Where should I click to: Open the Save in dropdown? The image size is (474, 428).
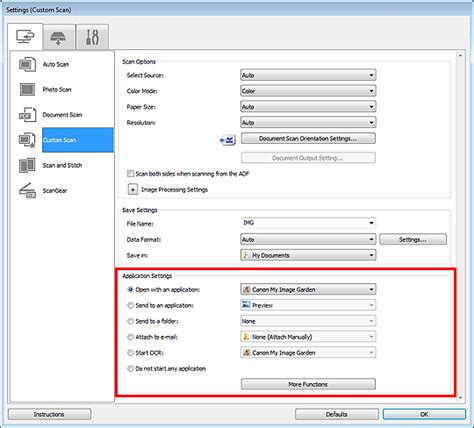[308, 255]
